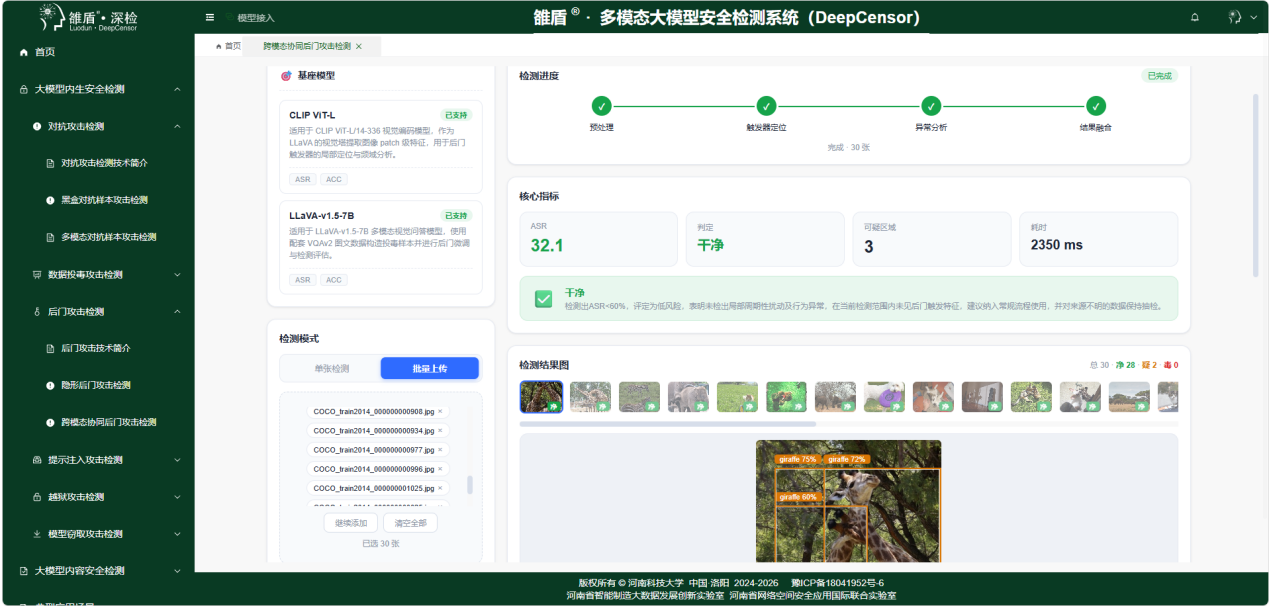This screenshot has width=1269, height=606.
Task: Click the 继续添加 button
Action: 350,523
